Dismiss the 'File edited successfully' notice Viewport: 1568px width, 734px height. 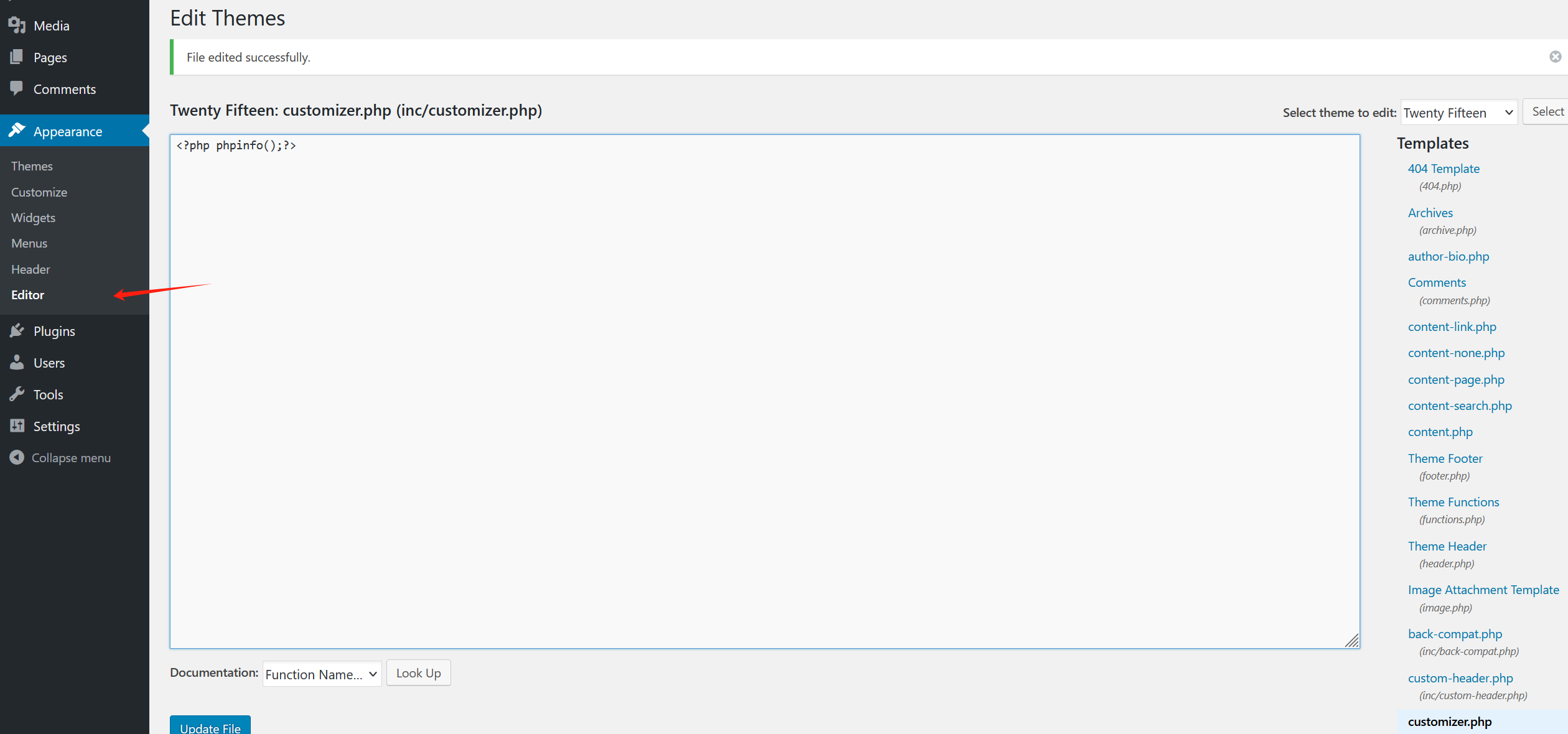pyautogui.click(x=1555, y=57)
